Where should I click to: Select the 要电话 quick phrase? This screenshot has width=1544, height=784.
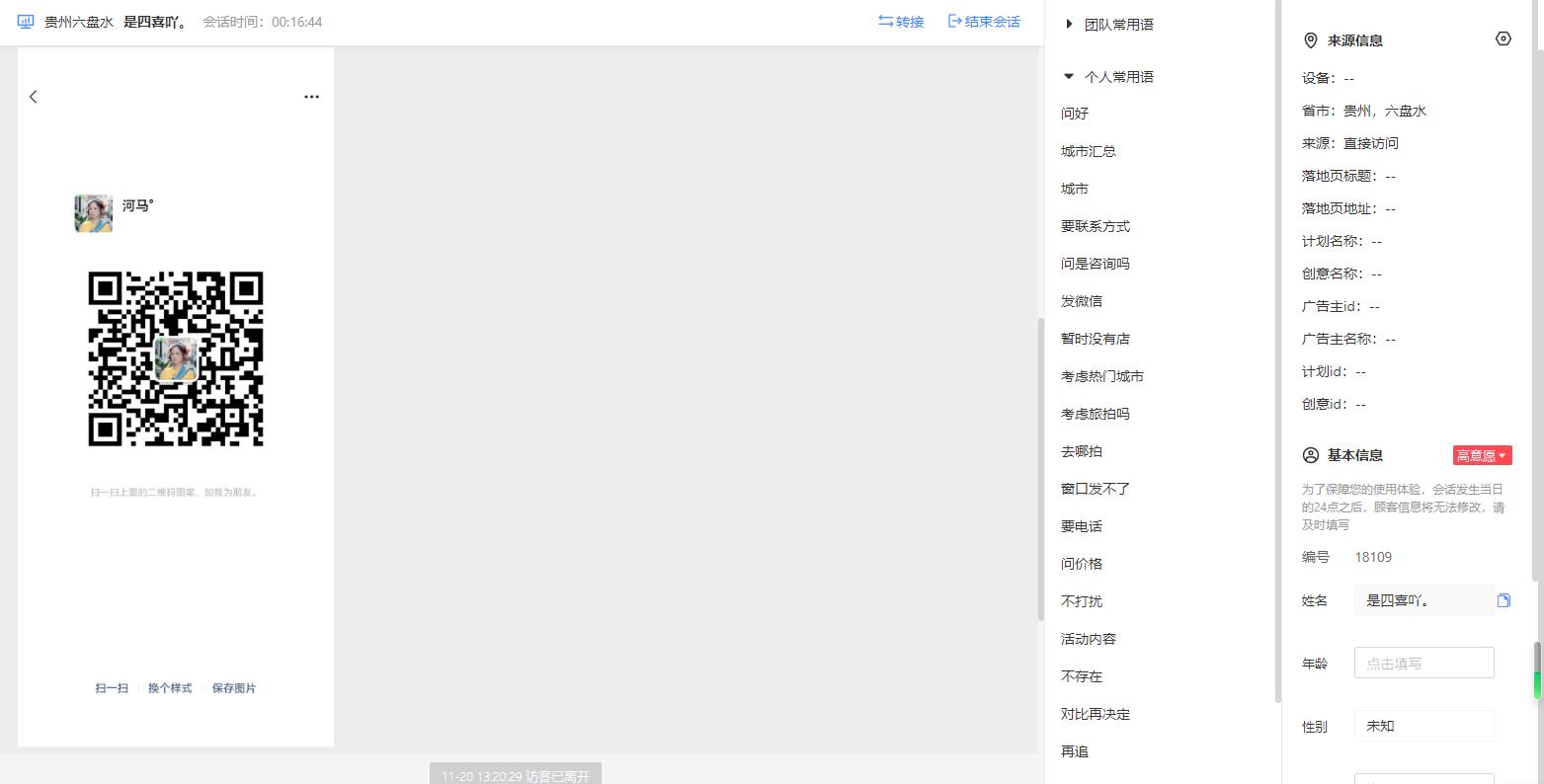click(1082, 526)
